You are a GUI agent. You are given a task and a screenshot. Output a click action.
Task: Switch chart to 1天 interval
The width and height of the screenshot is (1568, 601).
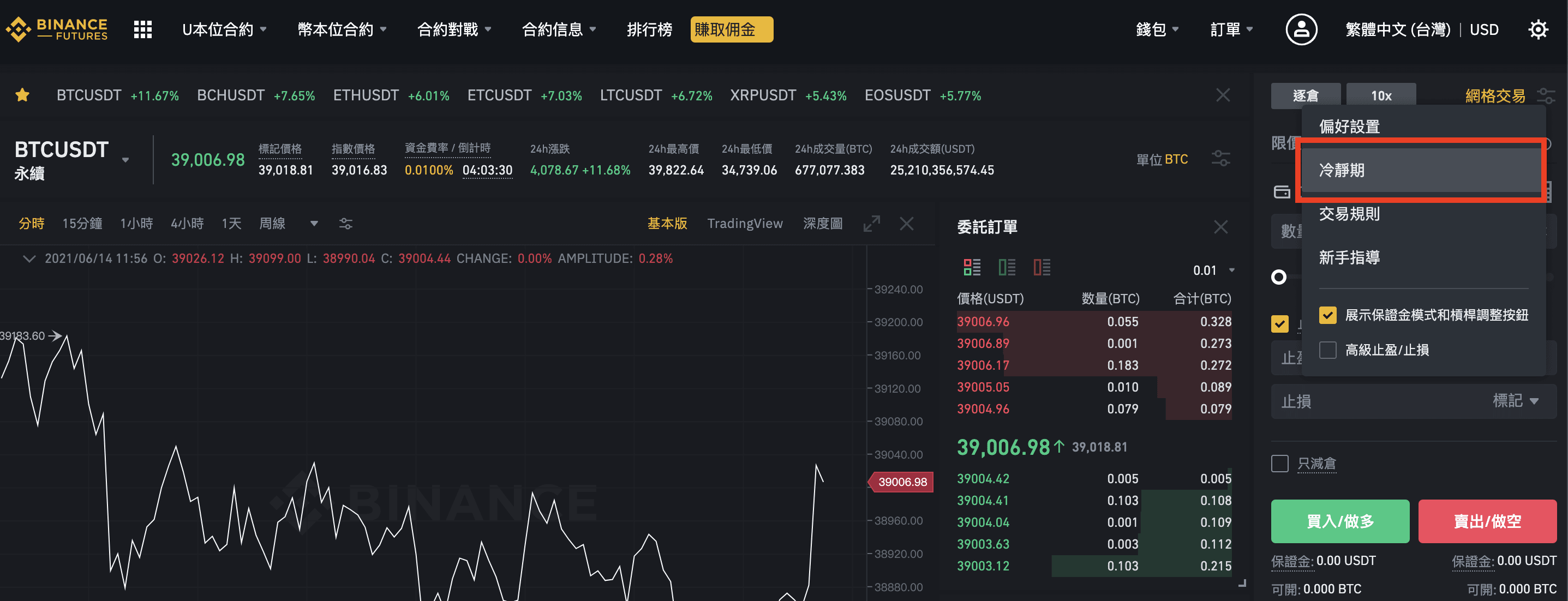231,223
